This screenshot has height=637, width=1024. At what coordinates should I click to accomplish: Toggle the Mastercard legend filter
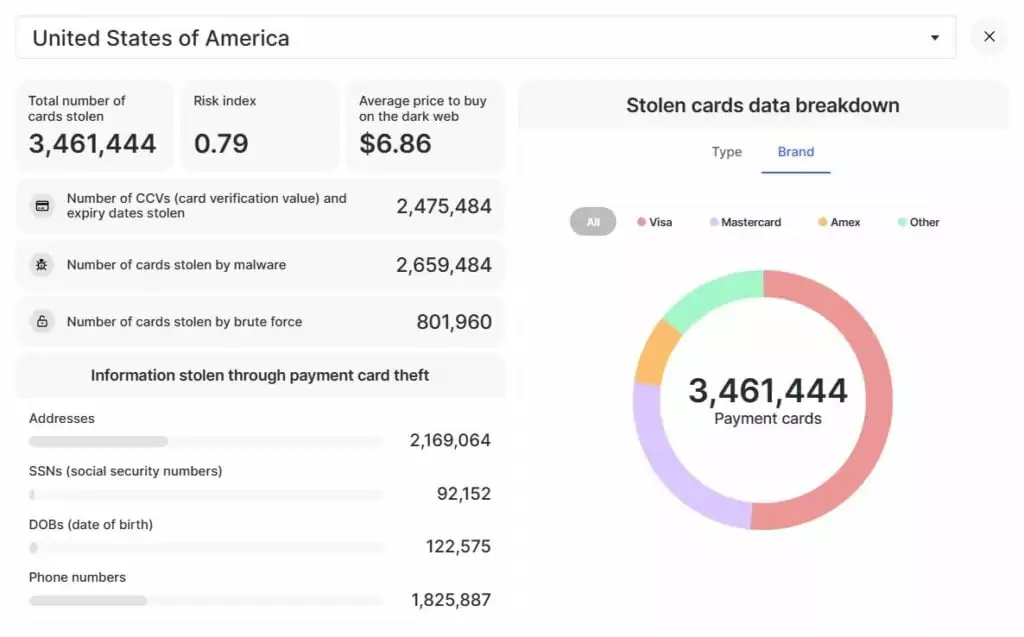coord(745,222)
